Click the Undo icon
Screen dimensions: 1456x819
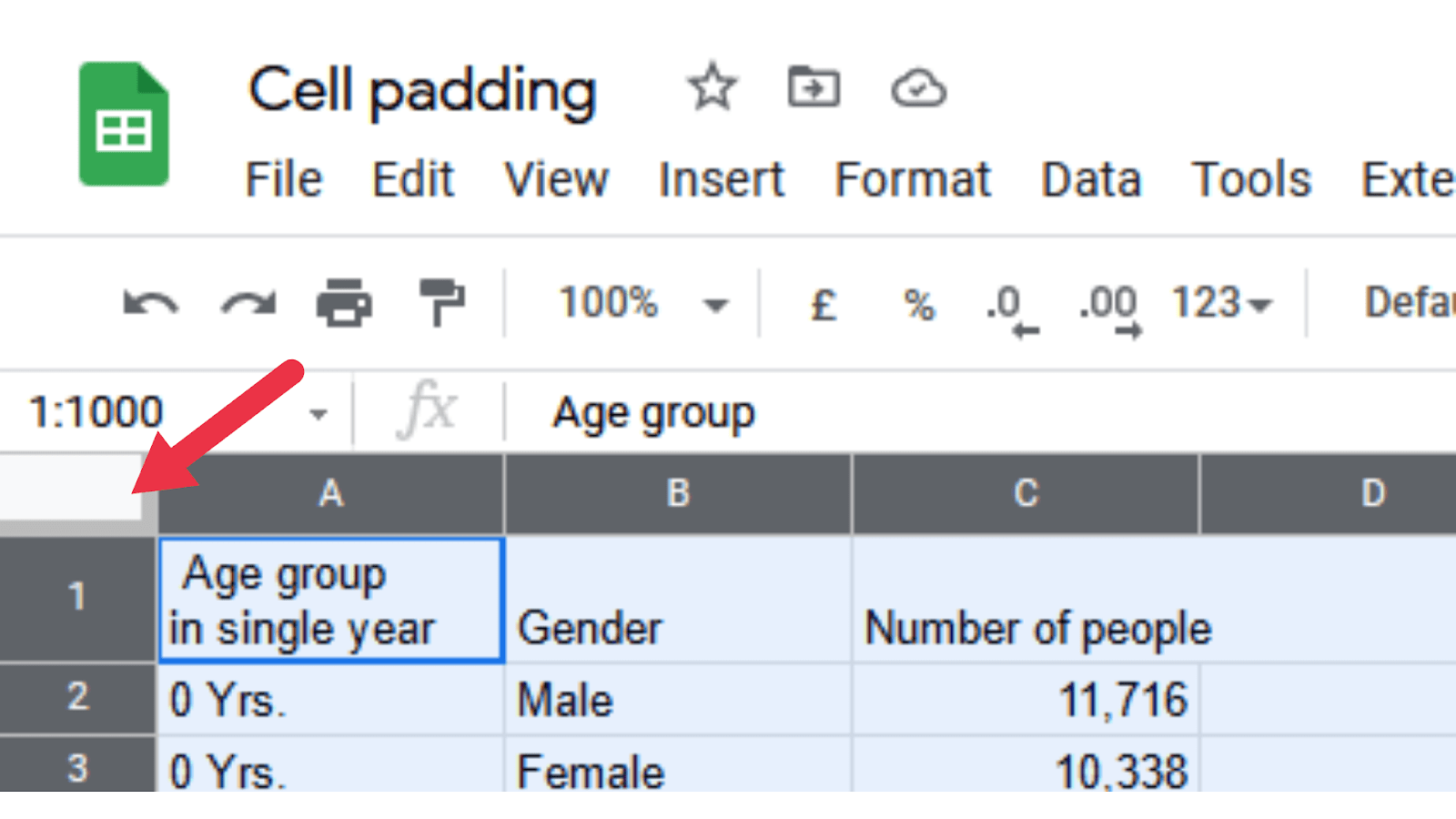point(151,304)
